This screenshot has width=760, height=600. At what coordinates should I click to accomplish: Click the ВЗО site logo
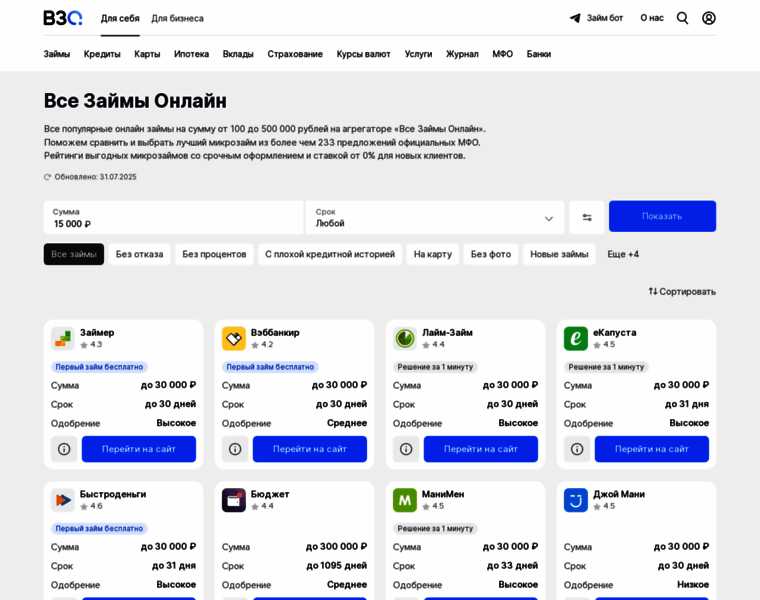63,18
